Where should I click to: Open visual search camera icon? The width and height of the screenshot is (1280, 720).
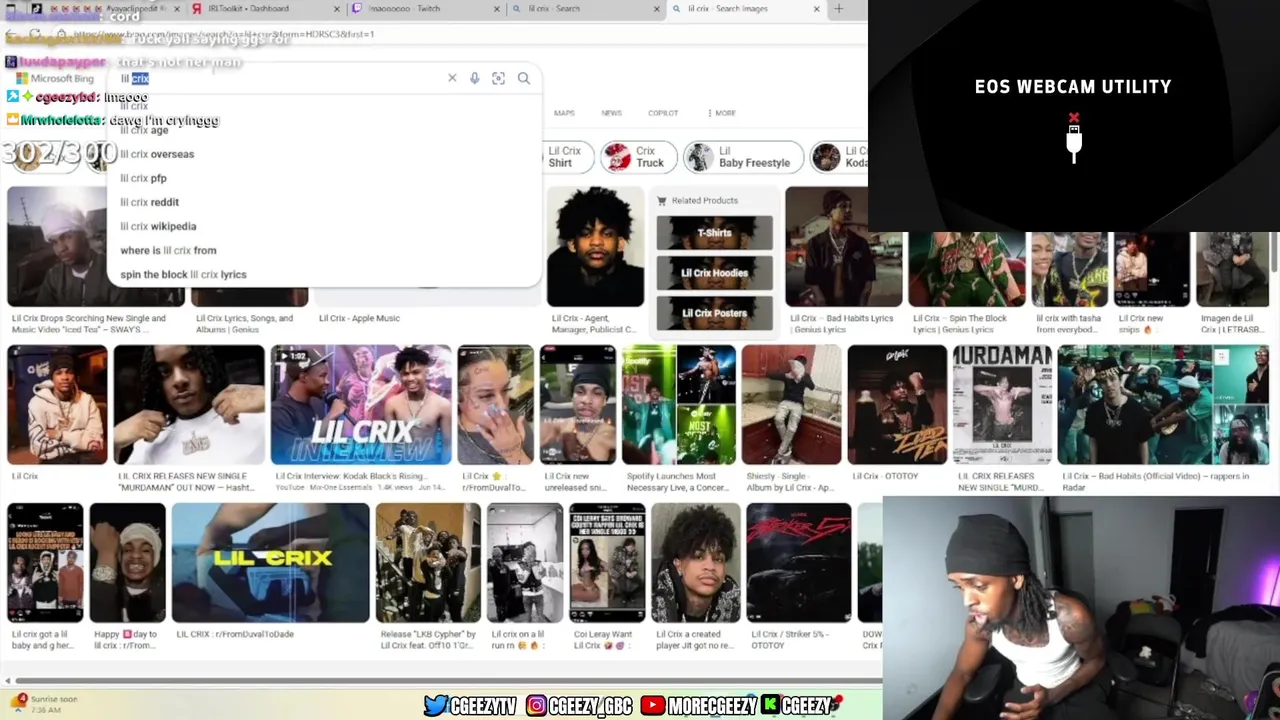tap(498, 78)
